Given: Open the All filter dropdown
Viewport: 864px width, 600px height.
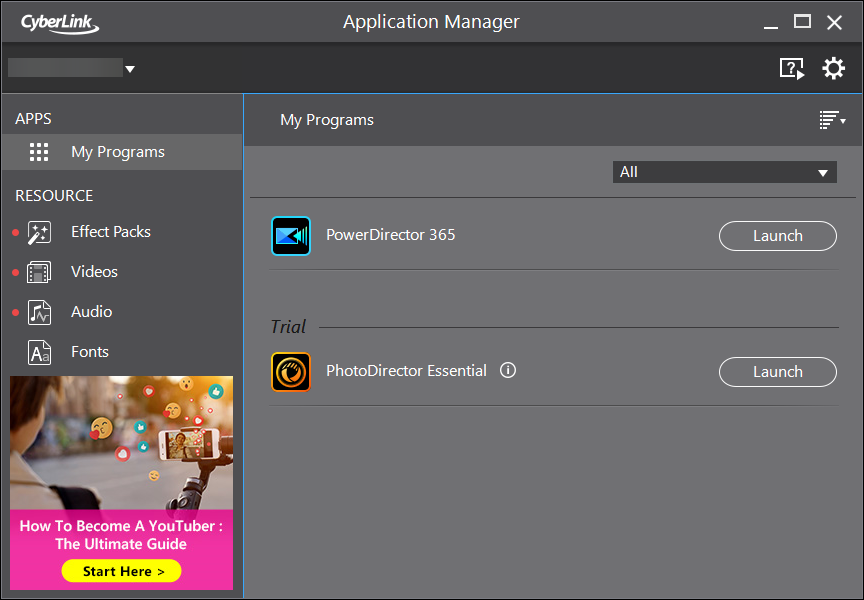Looking at the screenshot, I should [725, 172].
